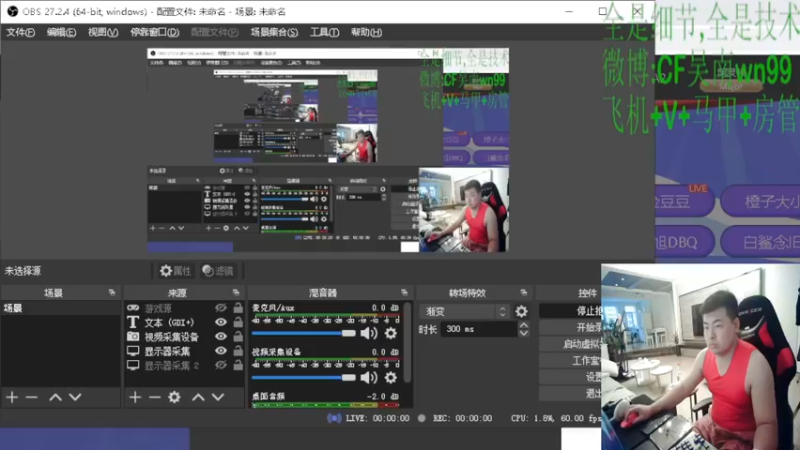Open transition properties gear icon

pyautogui.click(x=521, y=311)
